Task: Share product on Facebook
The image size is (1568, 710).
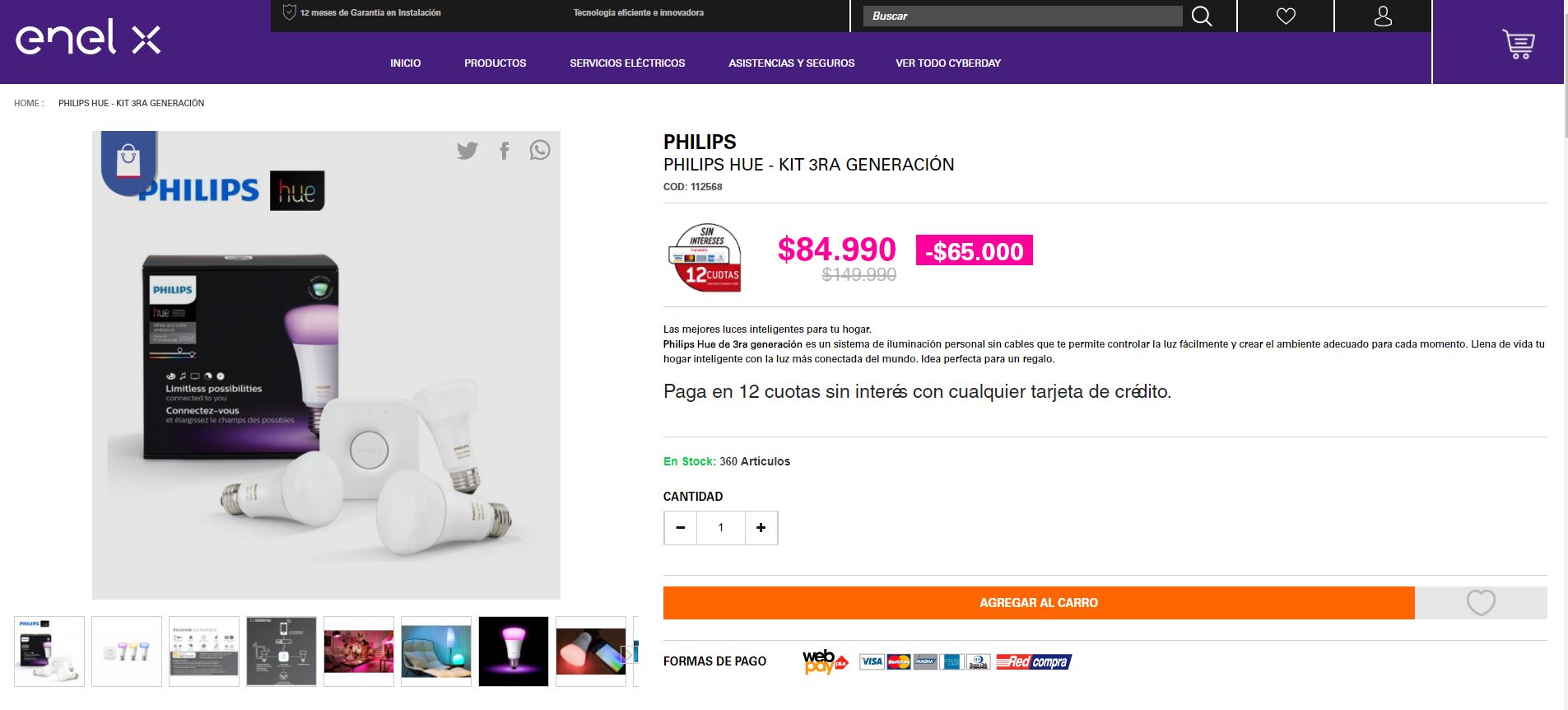Action: 505,151
